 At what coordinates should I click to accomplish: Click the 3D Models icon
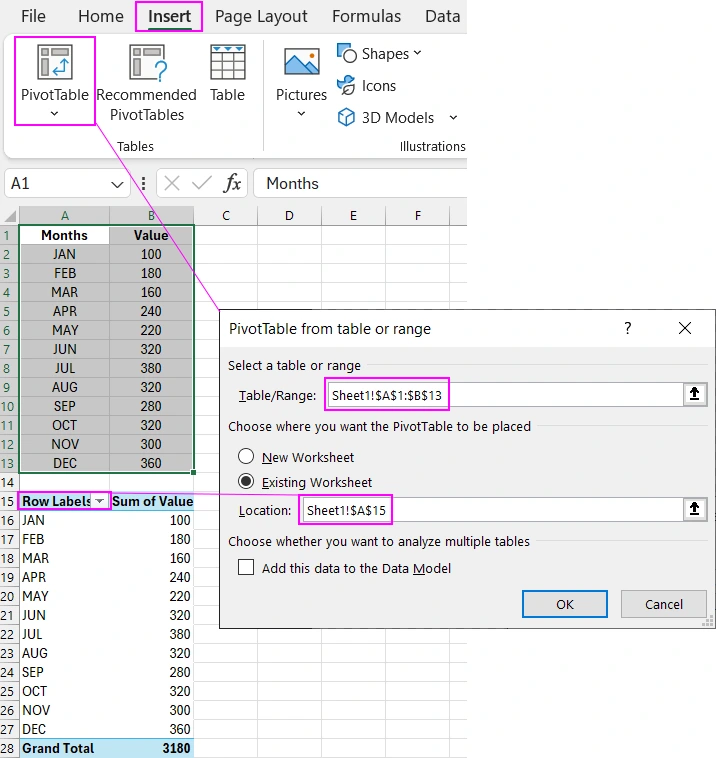347,118
